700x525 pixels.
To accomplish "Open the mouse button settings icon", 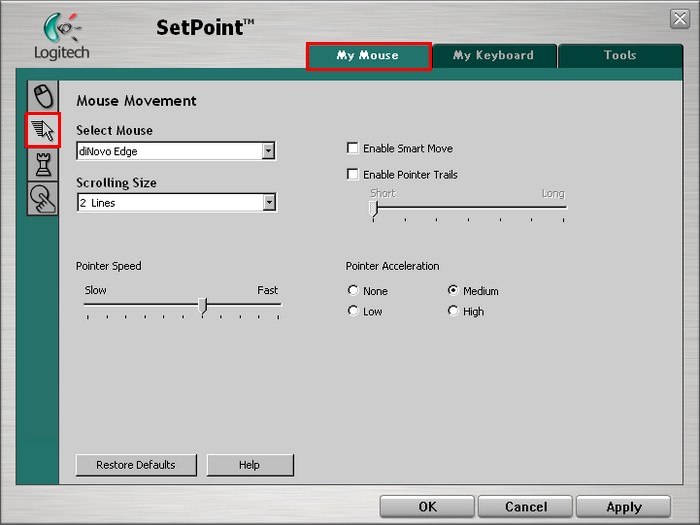I will click(x=43, y=96).
